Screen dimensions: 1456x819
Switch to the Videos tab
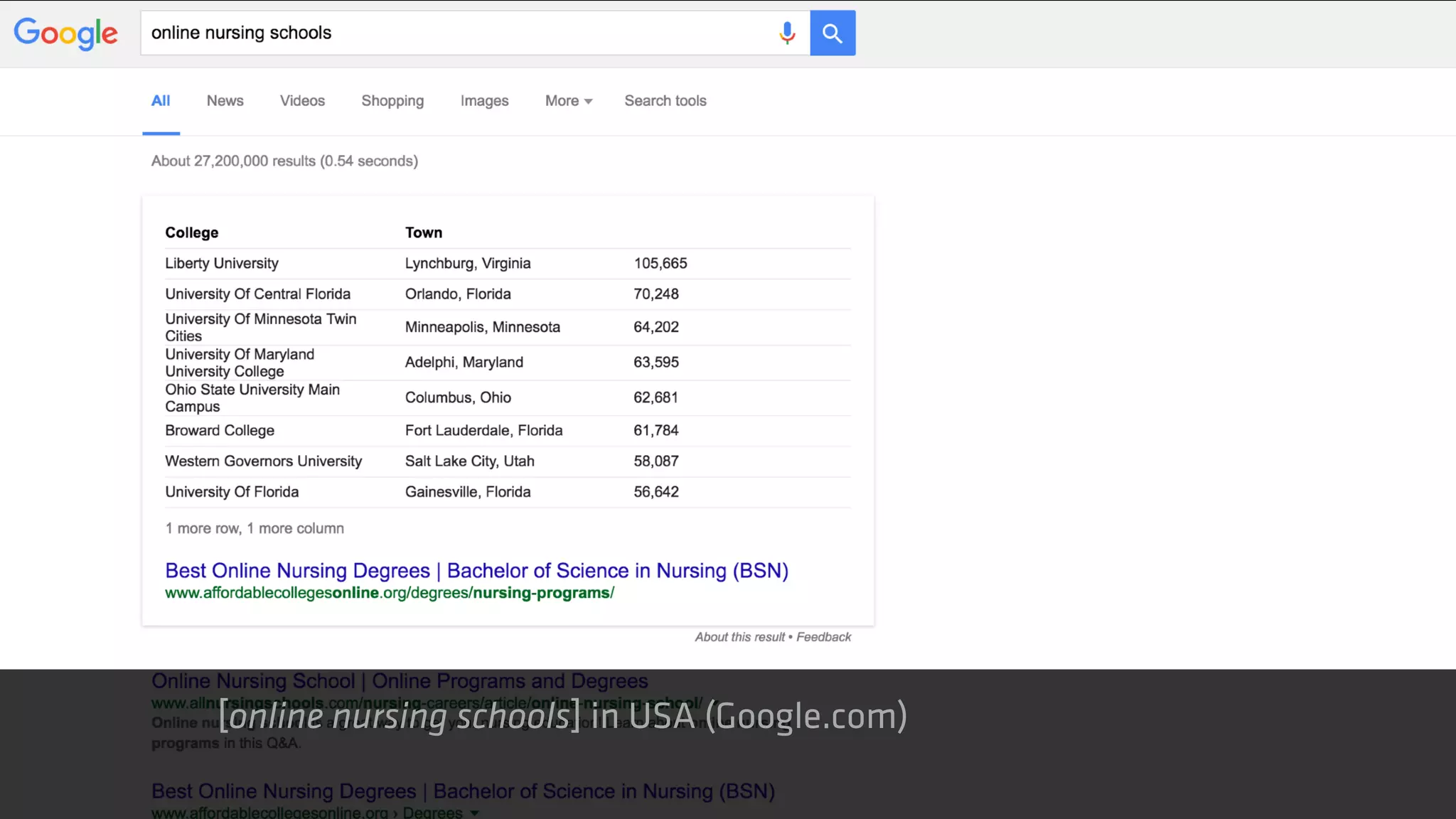302,101
